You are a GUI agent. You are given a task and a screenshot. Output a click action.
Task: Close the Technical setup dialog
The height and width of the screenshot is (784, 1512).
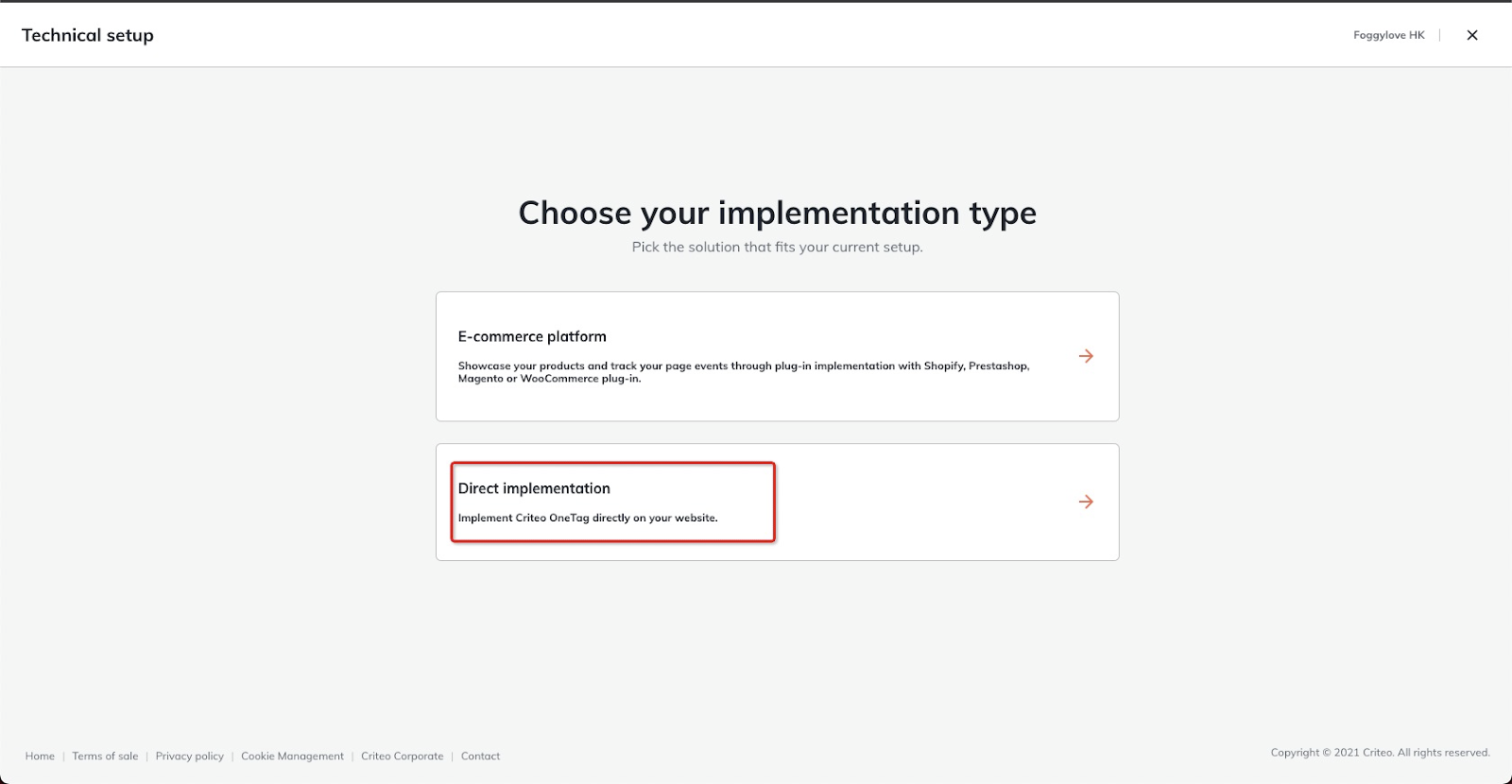(1471, 35)
